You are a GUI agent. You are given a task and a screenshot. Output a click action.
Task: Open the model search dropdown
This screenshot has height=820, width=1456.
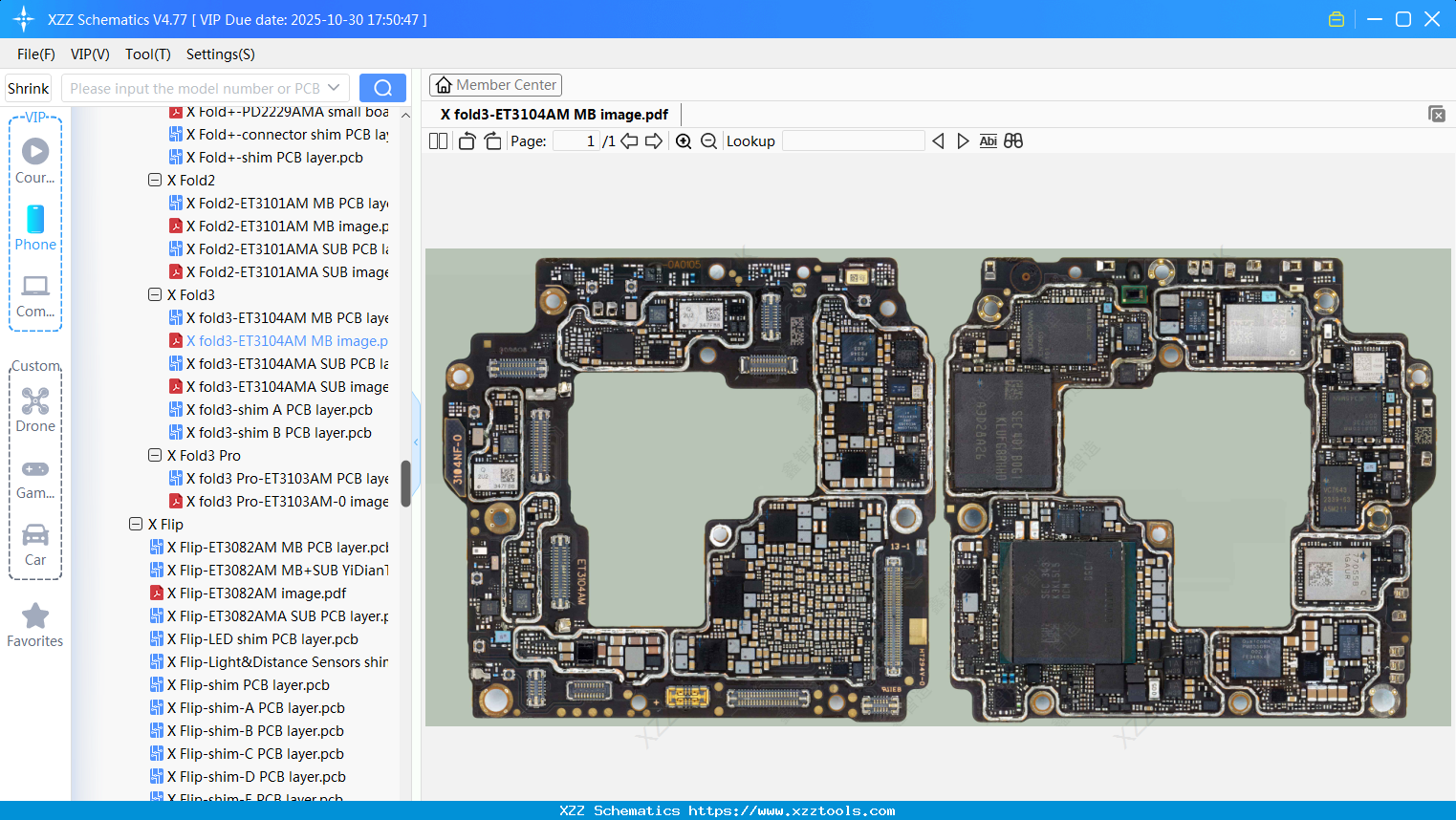334,87
